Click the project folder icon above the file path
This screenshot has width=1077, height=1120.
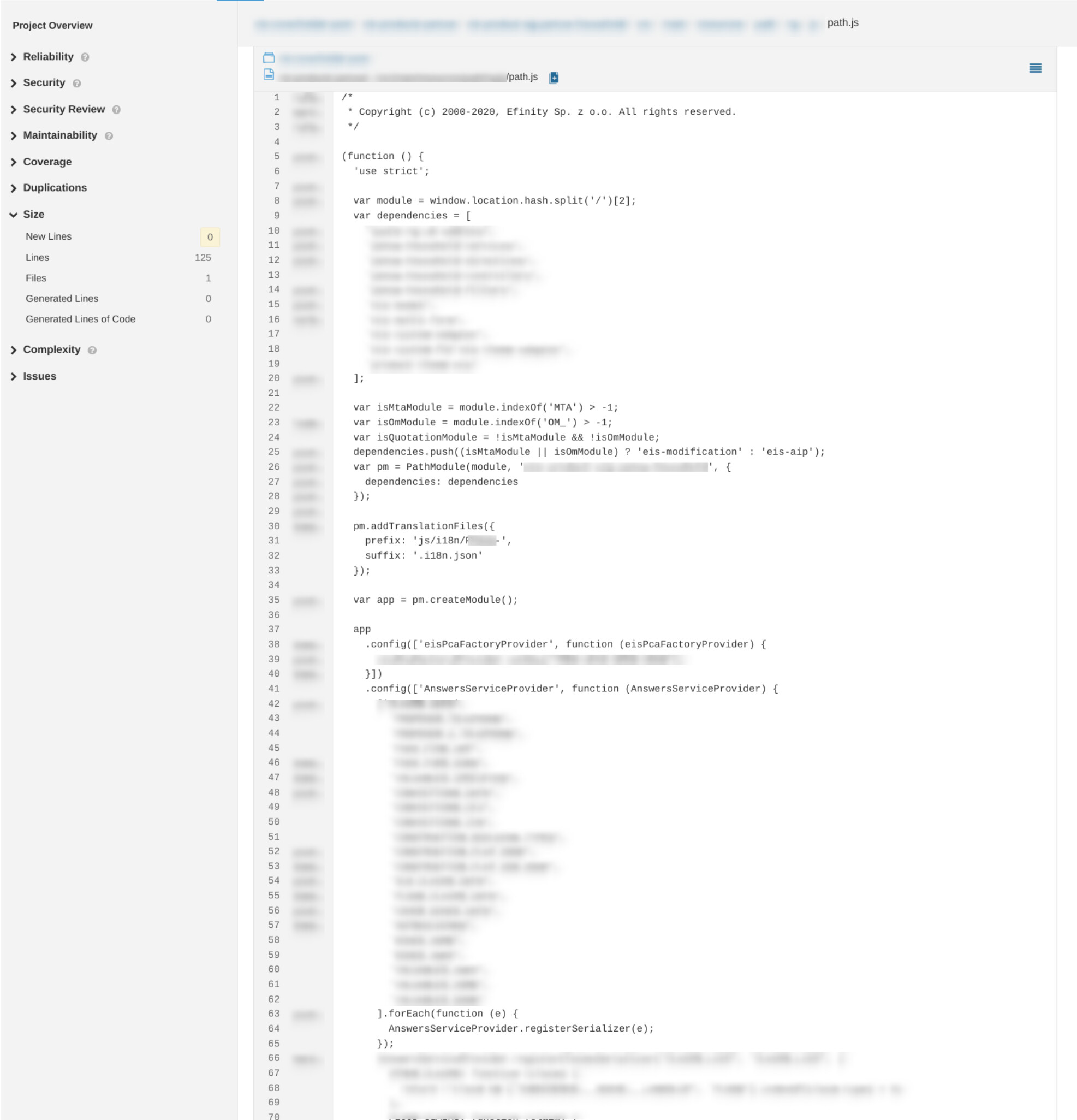tap(269, 58)
